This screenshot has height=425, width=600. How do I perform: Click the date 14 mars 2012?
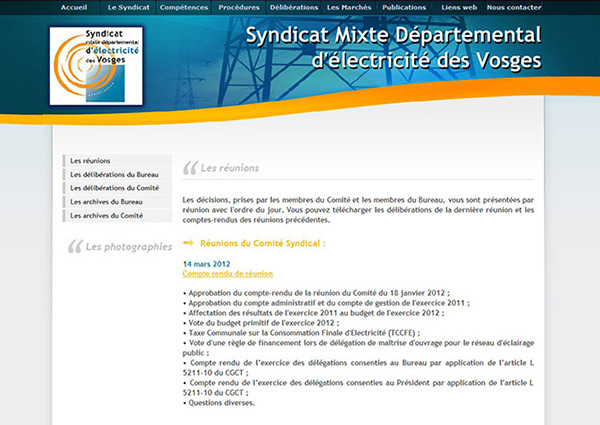[207, 264]
